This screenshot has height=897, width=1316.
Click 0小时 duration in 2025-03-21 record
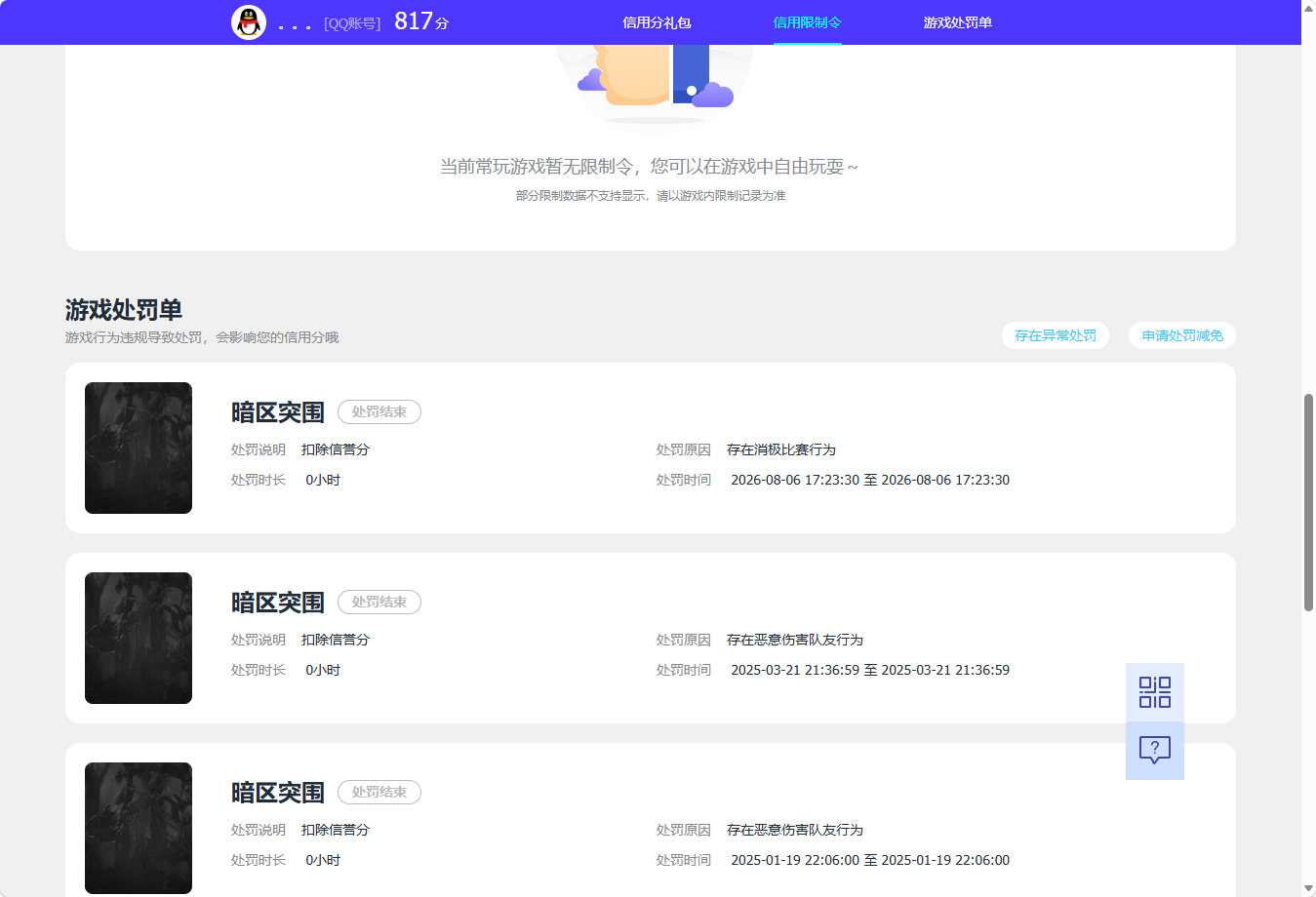[323, 670]
